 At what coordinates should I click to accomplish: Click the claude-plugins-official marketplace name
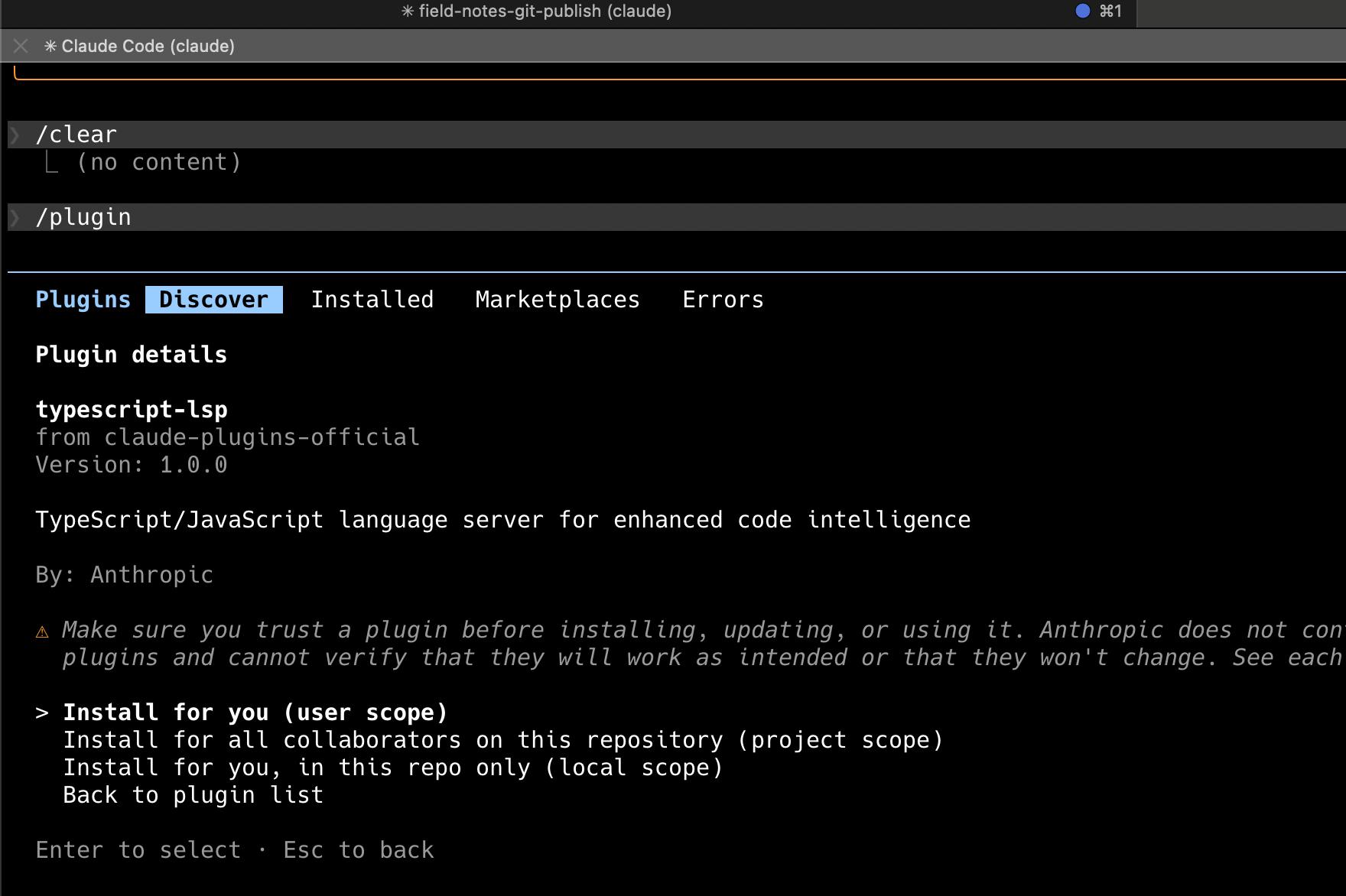262,437
